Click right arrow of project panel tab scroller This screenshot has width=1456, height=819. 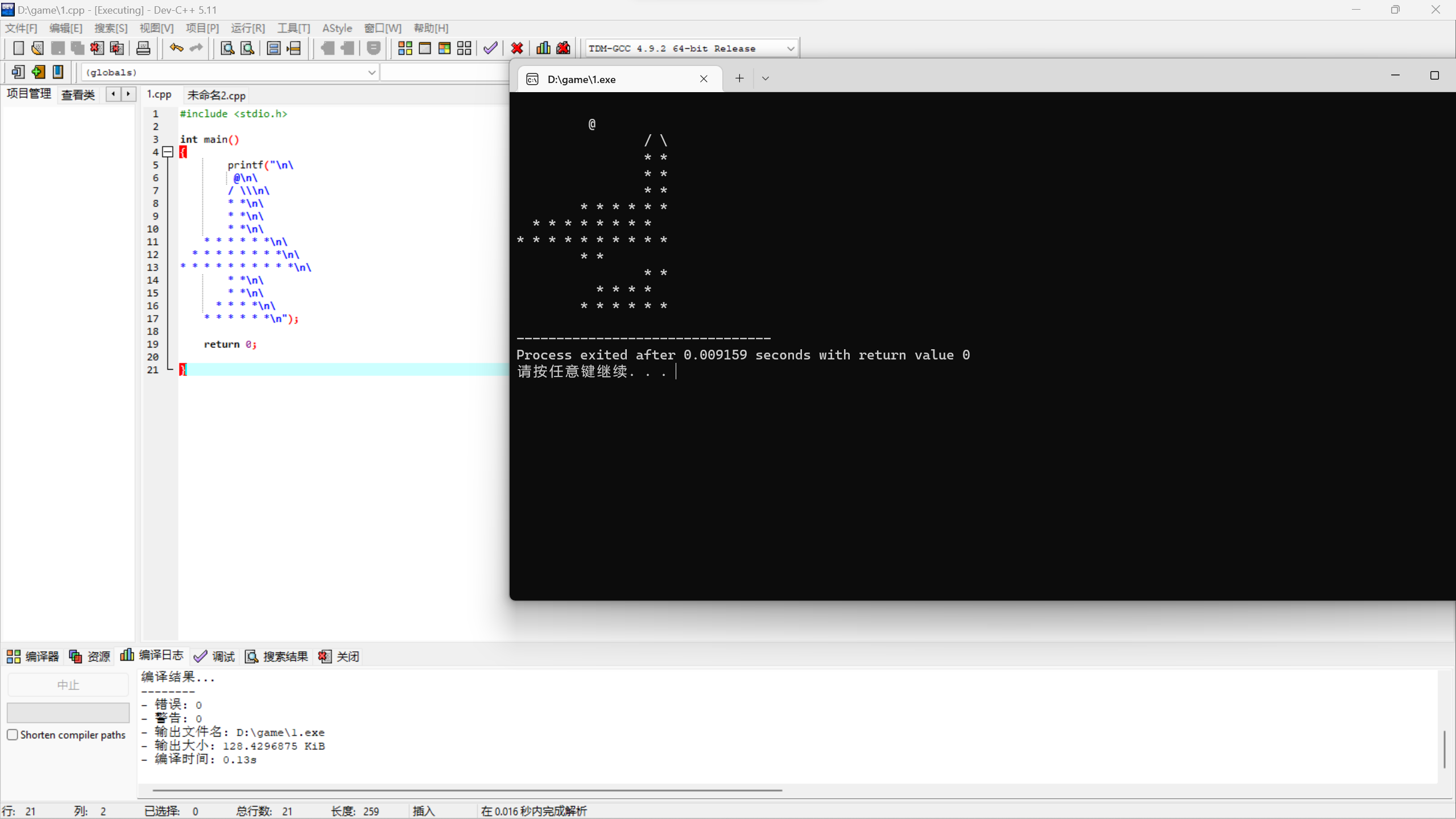[x=129, y=94]
